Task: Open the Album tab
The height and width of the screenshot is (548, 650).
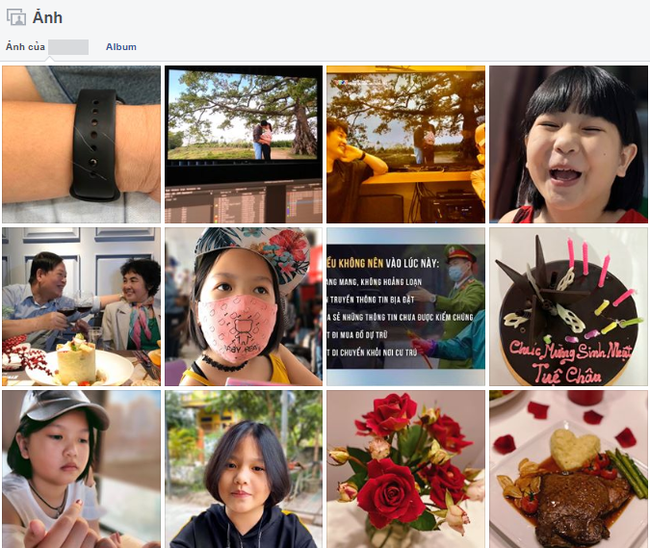Action: pos(121,47)
